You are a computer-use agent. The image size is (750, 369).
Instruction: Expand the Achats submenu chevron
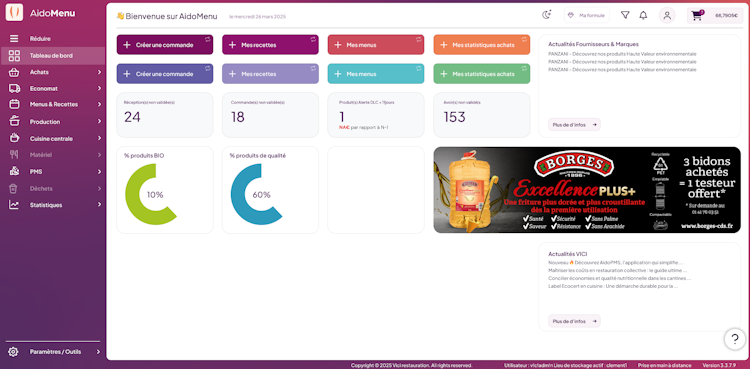99,72
